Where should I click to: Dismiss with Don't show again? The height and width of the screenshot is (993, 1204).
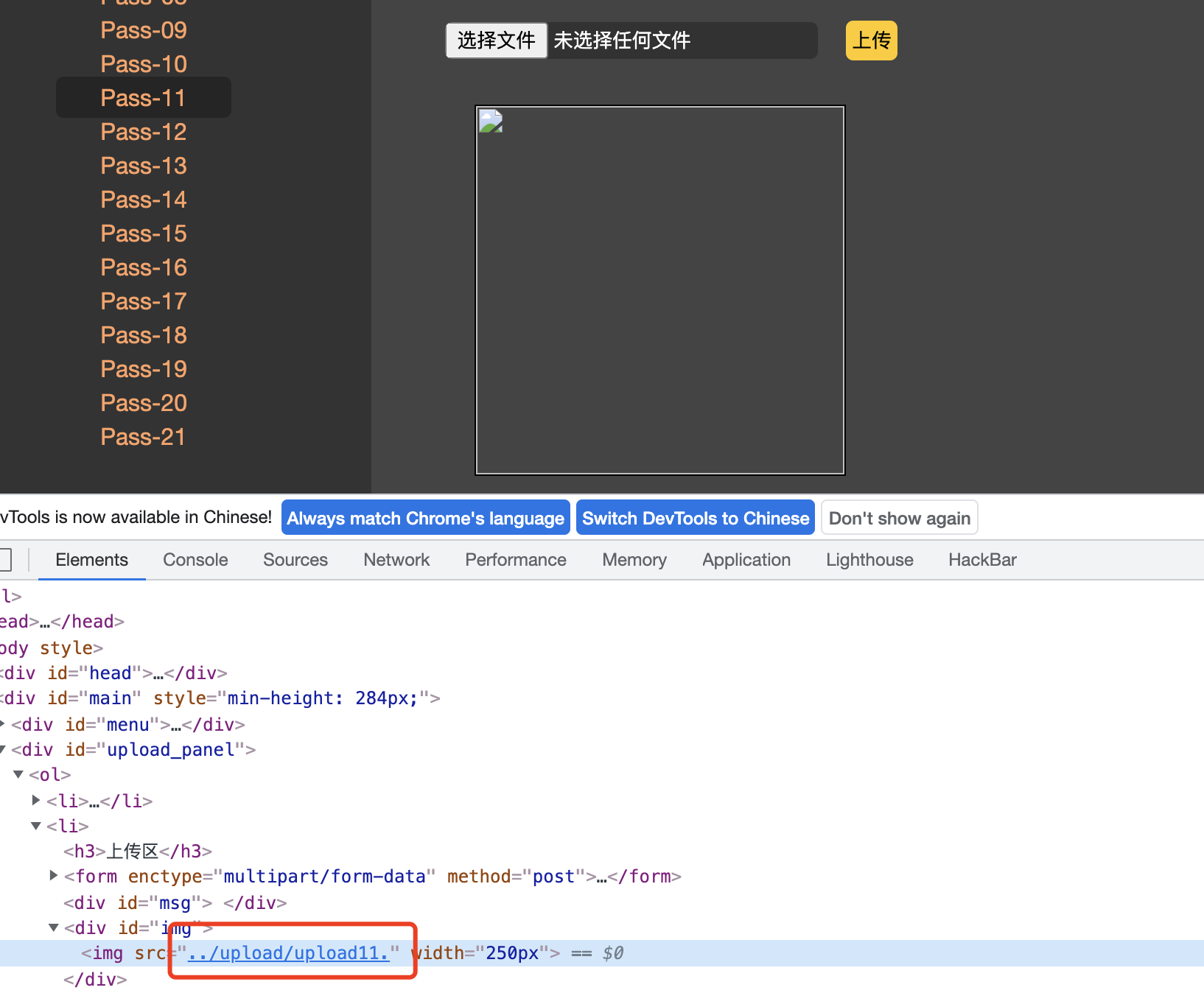pyautogui.click(x=900, y=518)
